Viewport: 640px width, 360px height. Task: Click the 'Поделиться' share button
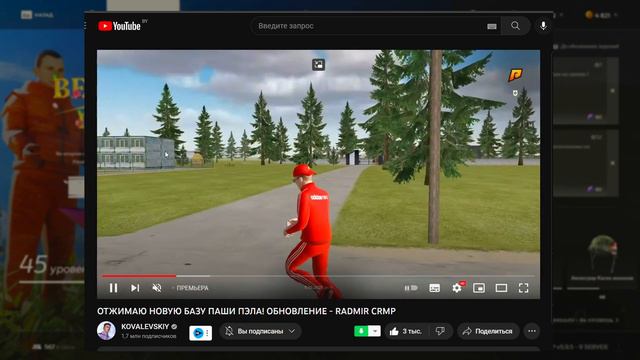488,331
